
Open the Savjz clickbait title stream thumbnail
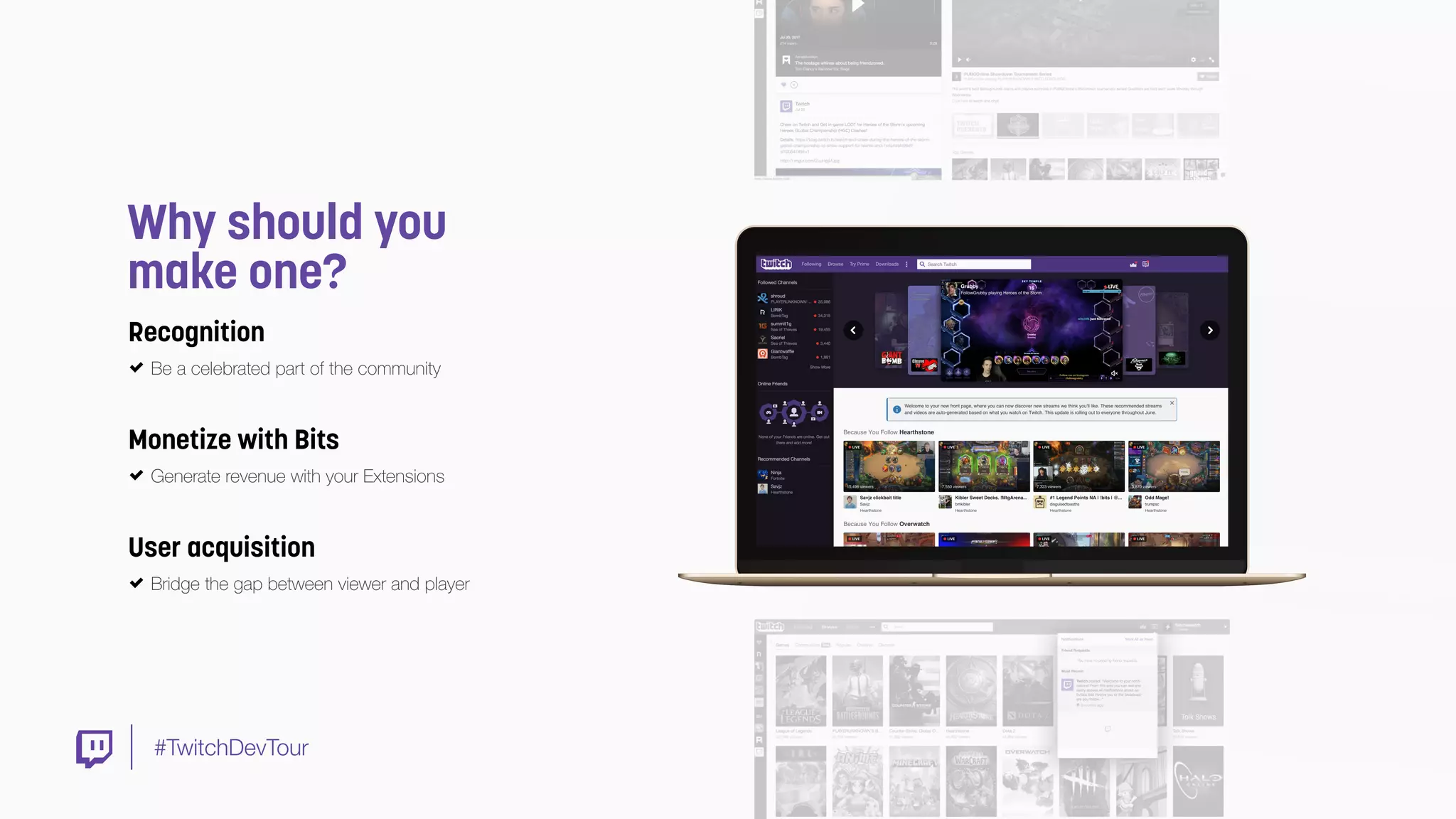point(889,466)
